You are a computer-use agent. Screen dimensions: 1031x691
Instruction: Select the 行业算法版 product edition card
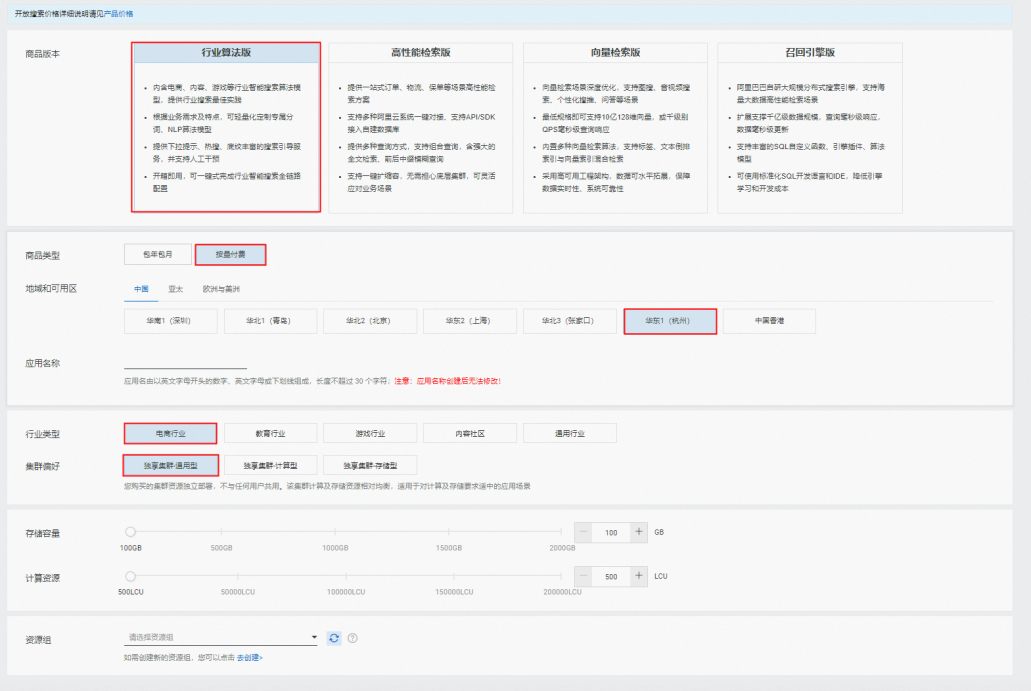click(x=226, y=128)
